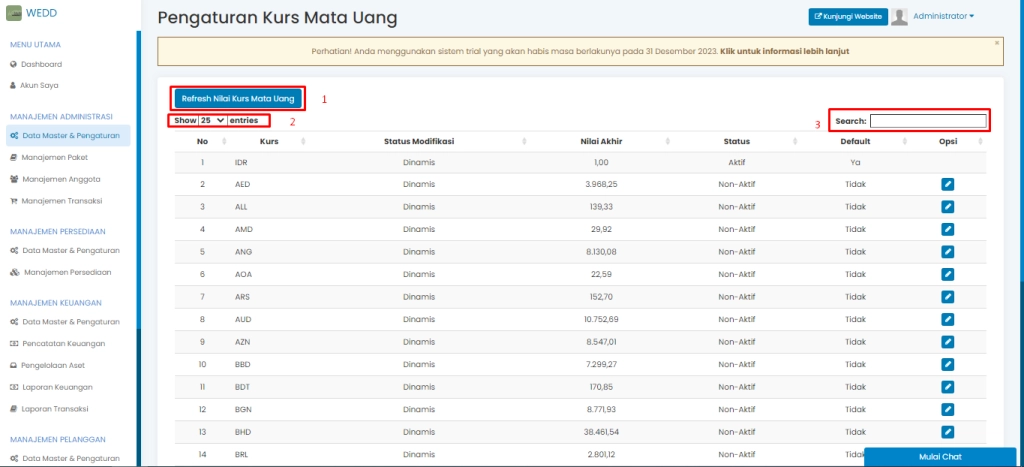Open the Mulai Chat widget
Screen dimensions: 1024x467
tap(939, 457)
